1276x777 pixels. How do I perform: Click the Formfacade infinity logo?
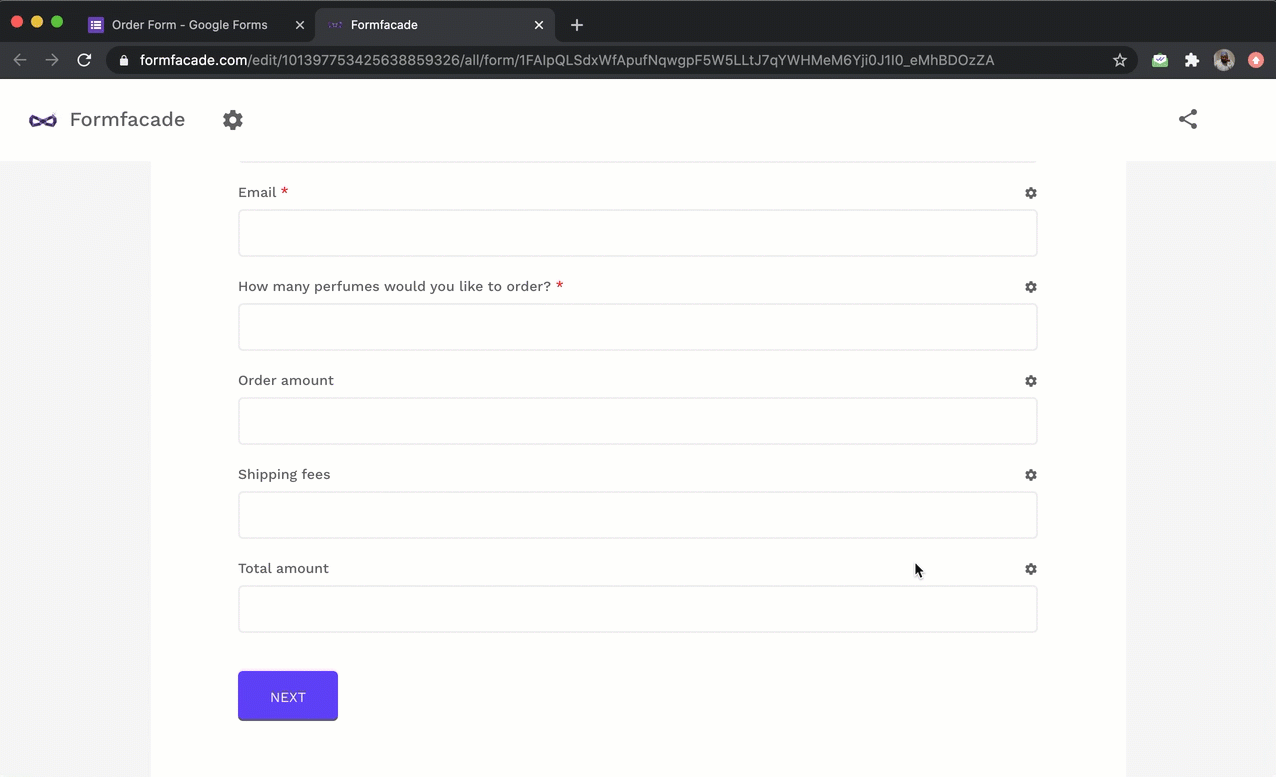(x=43, y=120)
